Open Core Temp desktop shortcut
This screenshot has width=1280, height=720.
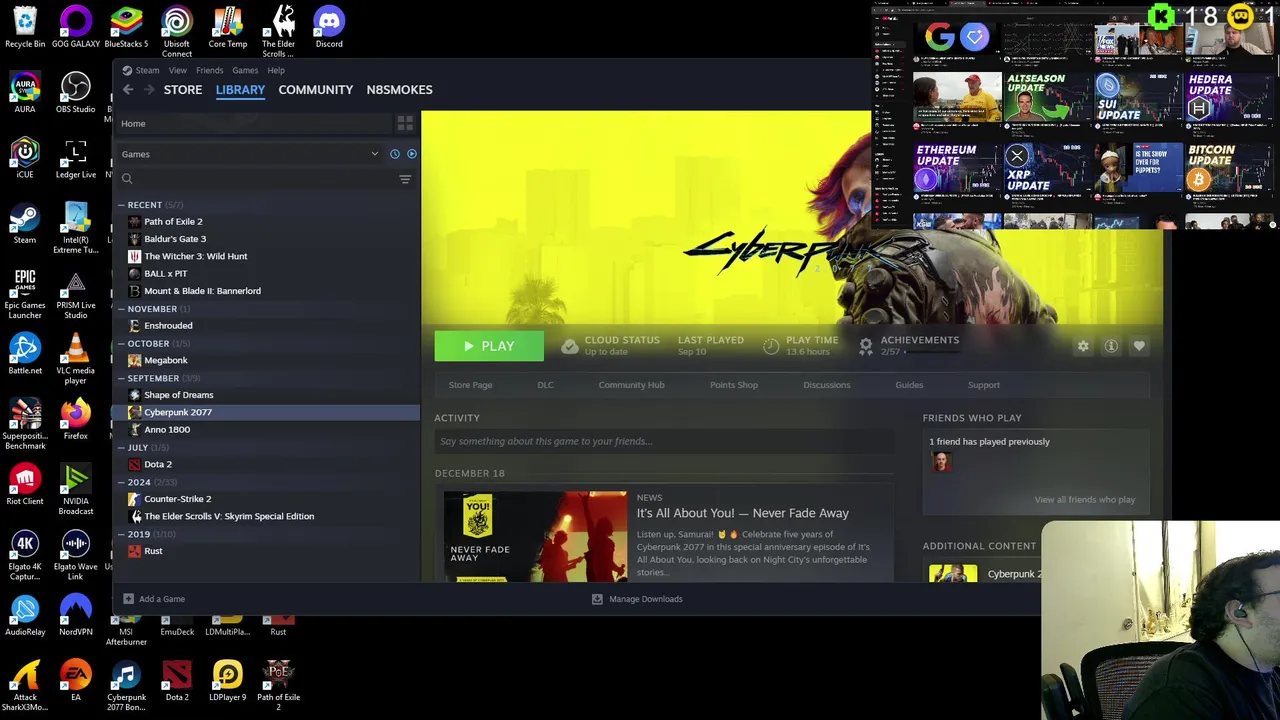228,28
